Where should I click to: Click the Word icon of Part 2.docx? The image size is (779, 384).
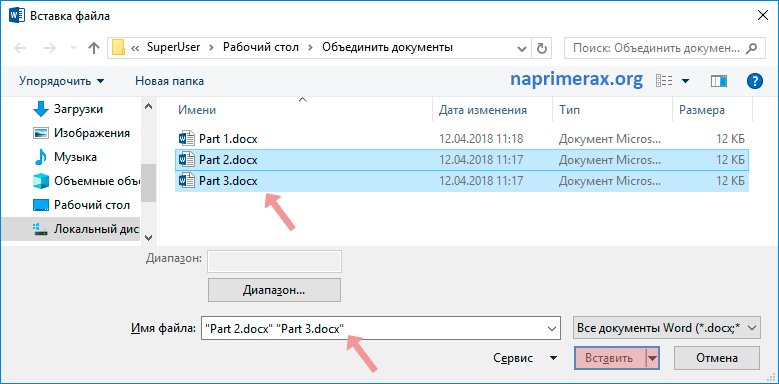186,159
